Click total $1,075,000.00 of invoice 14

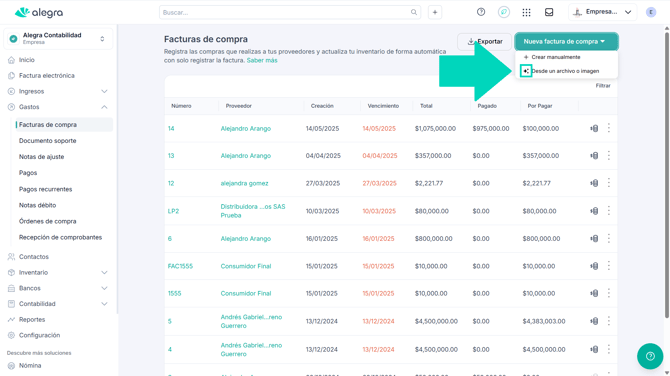pyautogui.click(x=435, y=129)
